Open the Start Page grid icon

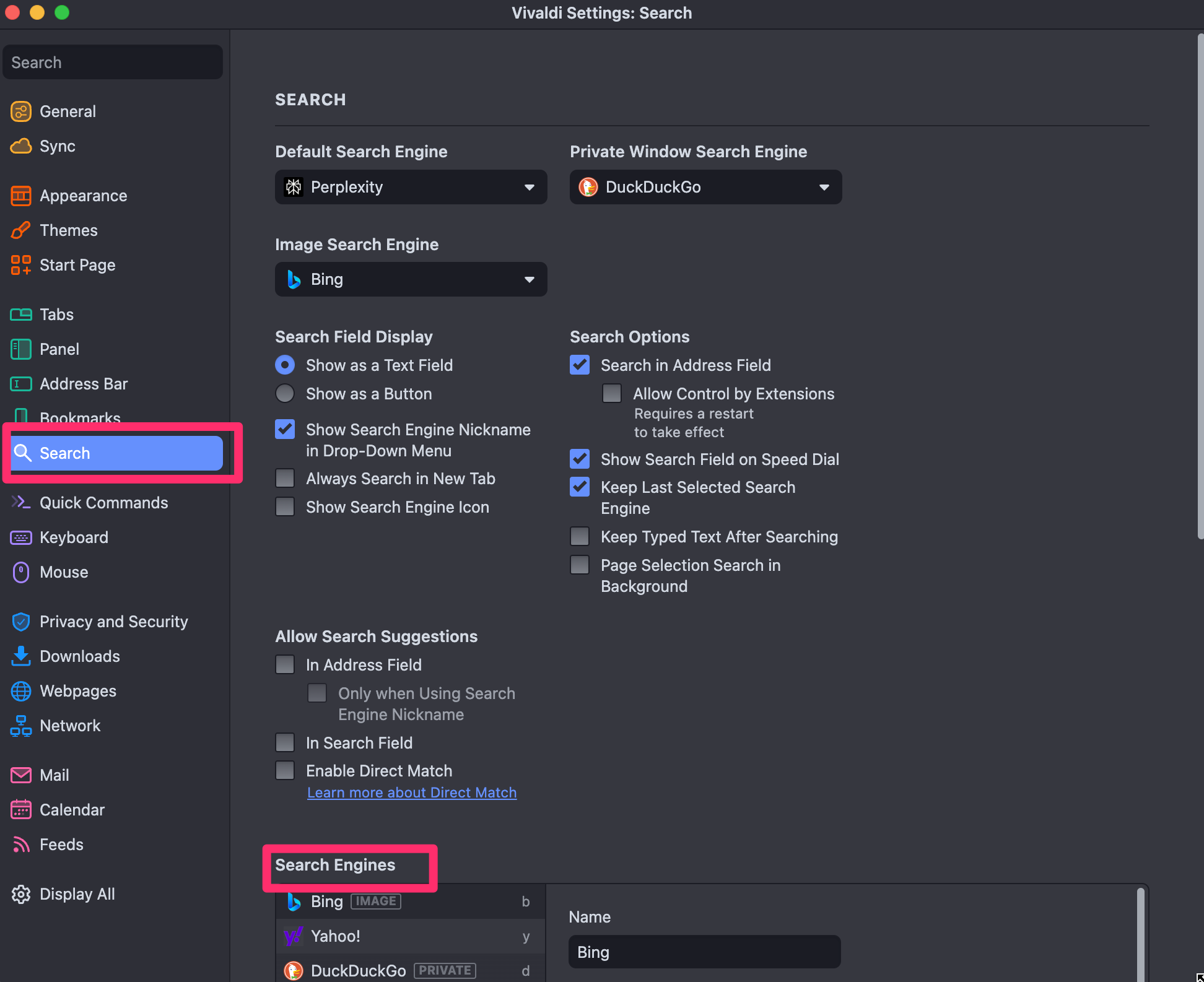[x=21, y=265]
